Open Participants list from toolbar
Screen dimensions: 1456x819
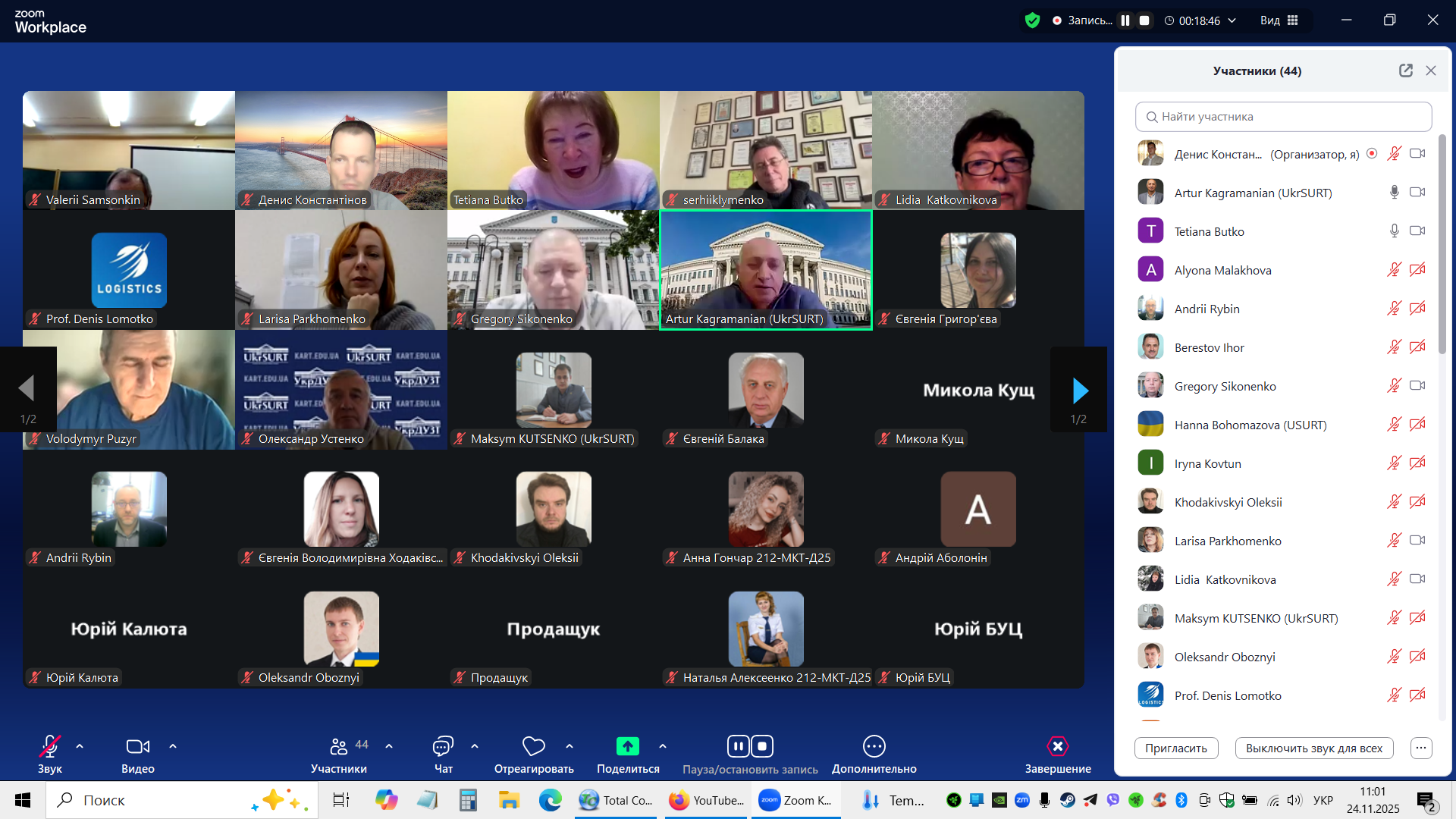[x=339, y=747]
